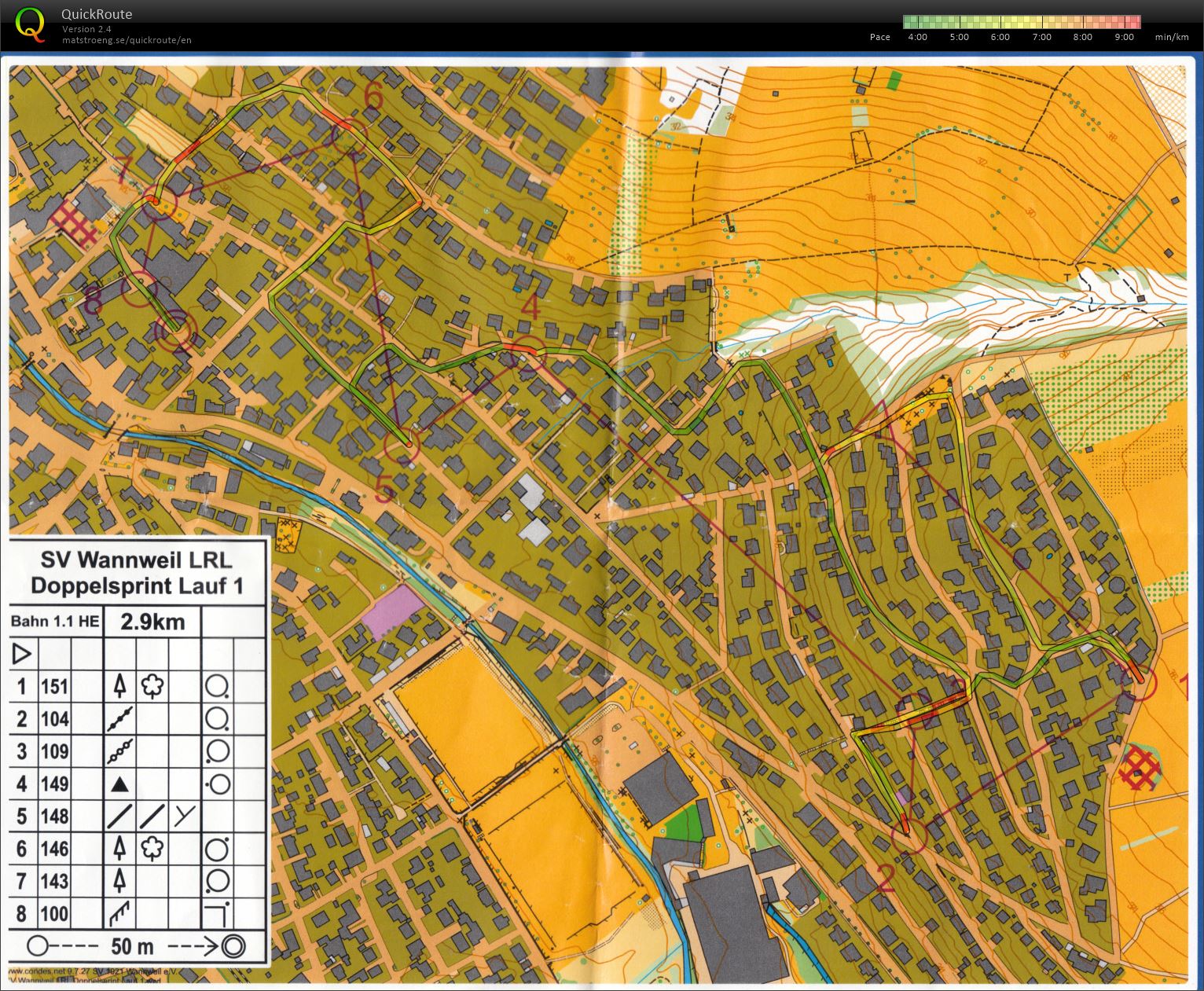Click the Y junction symbol in row 5
The image size is (1204, 991).
pos(184,816)
